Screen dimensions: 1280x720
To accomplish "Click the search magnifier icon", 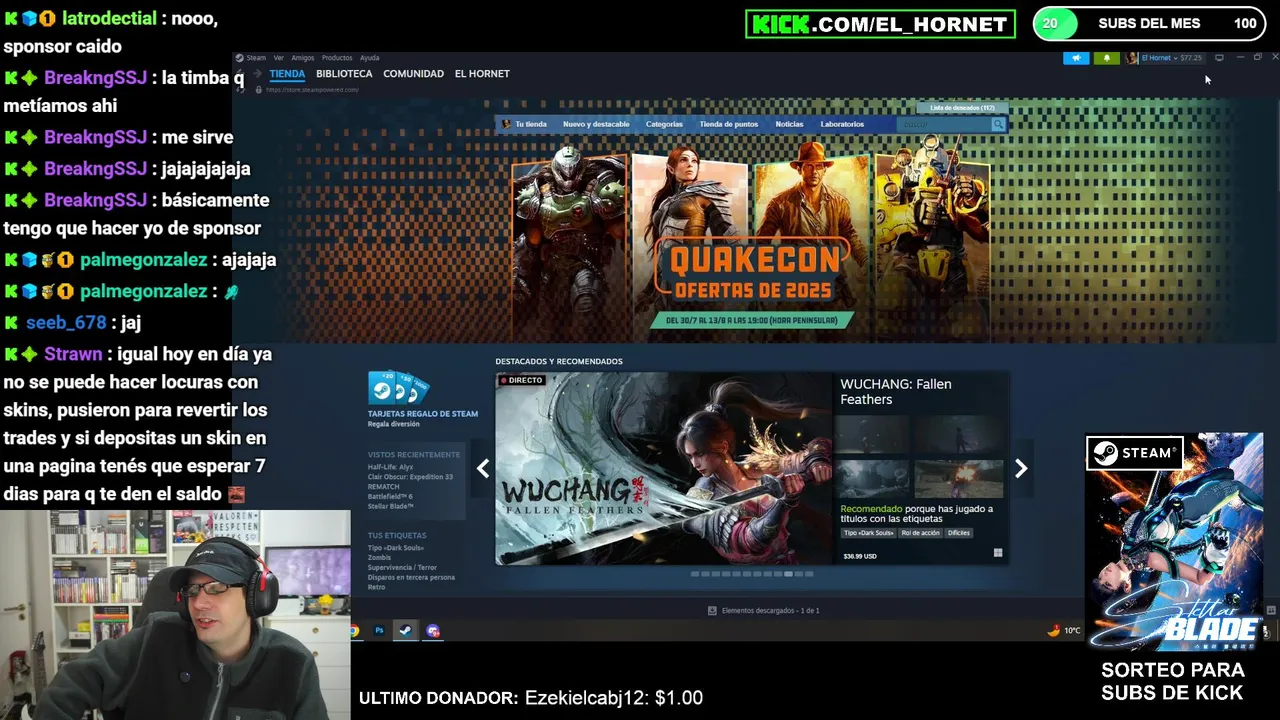I will [x=998, y=124].
